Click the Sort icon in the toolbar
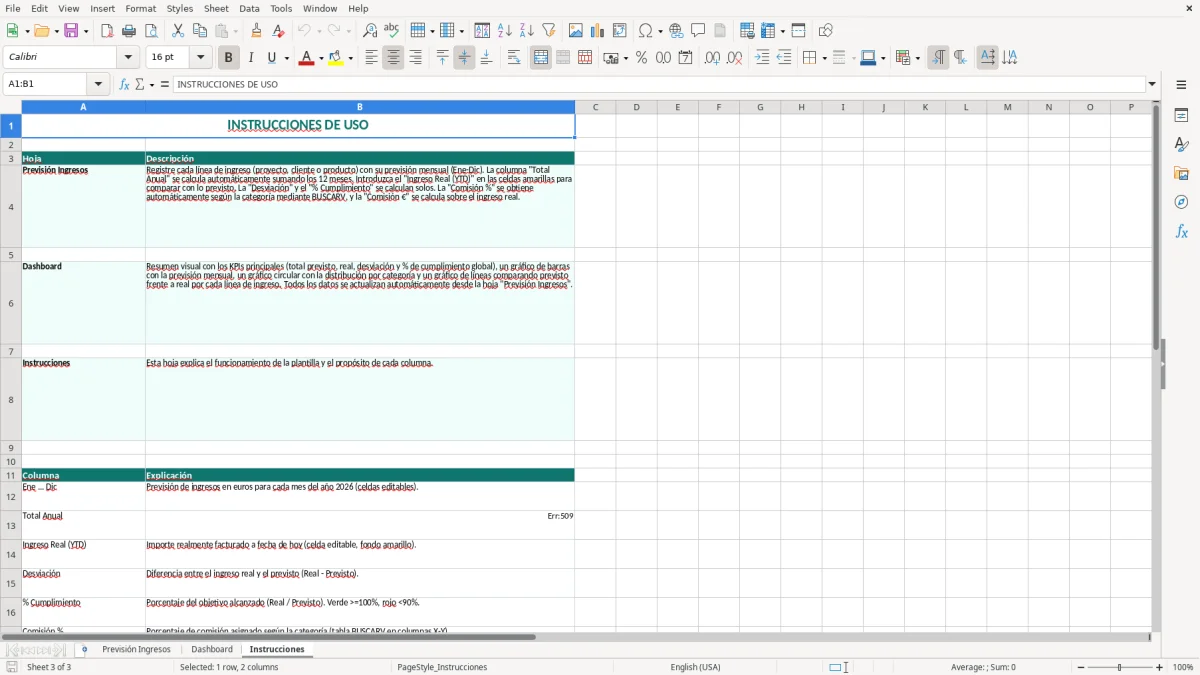Viewport: 1200px width, 675px height. (x=482, y=31)
